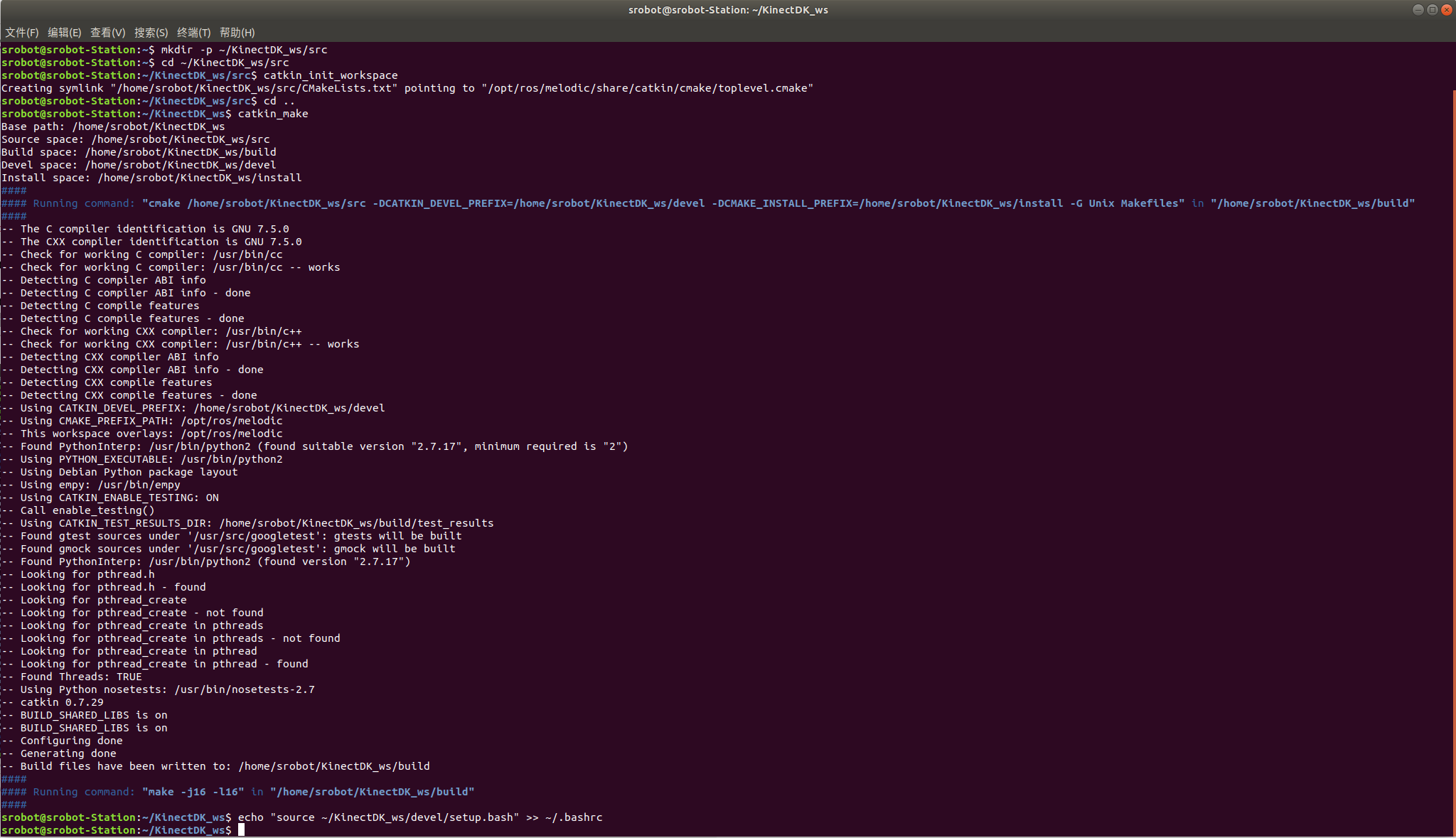Open the 搜索(S) menu

click(151, 33)
